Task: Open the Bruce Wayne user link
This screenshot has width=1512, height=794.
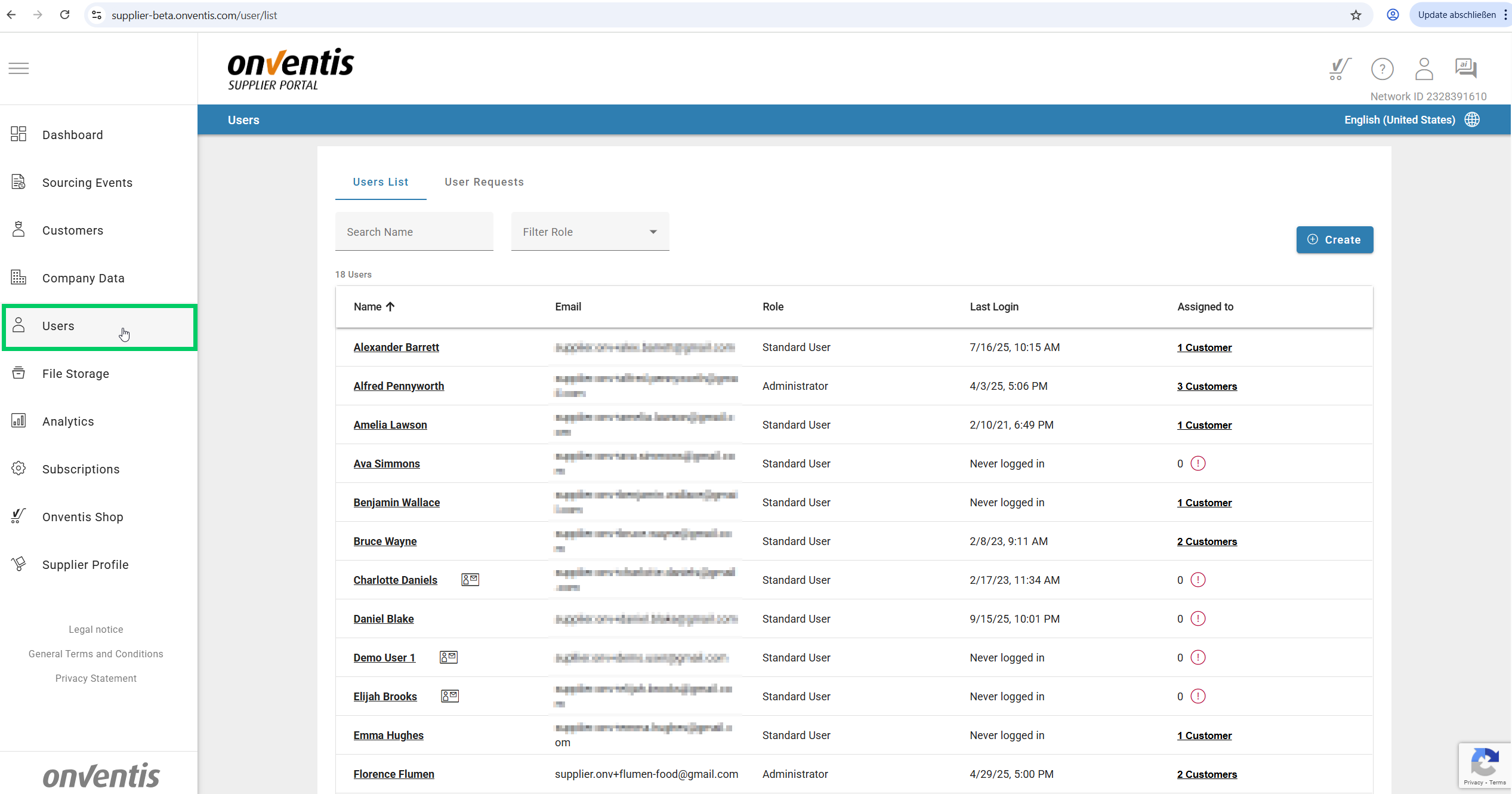Action: 385,541
